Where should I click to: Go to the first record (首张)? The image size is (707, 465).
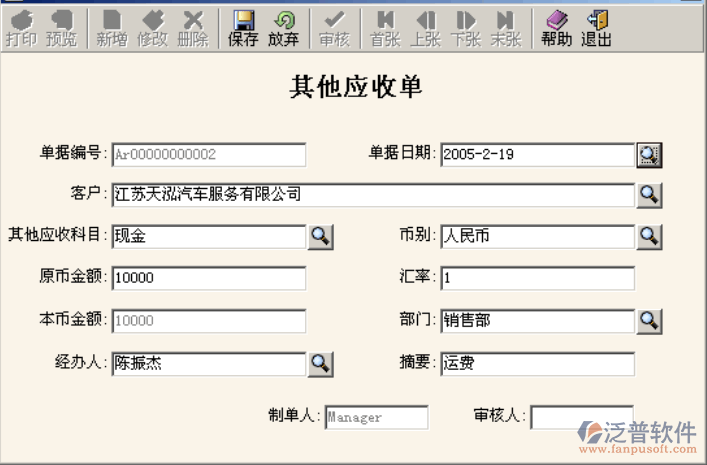point(385,29)
